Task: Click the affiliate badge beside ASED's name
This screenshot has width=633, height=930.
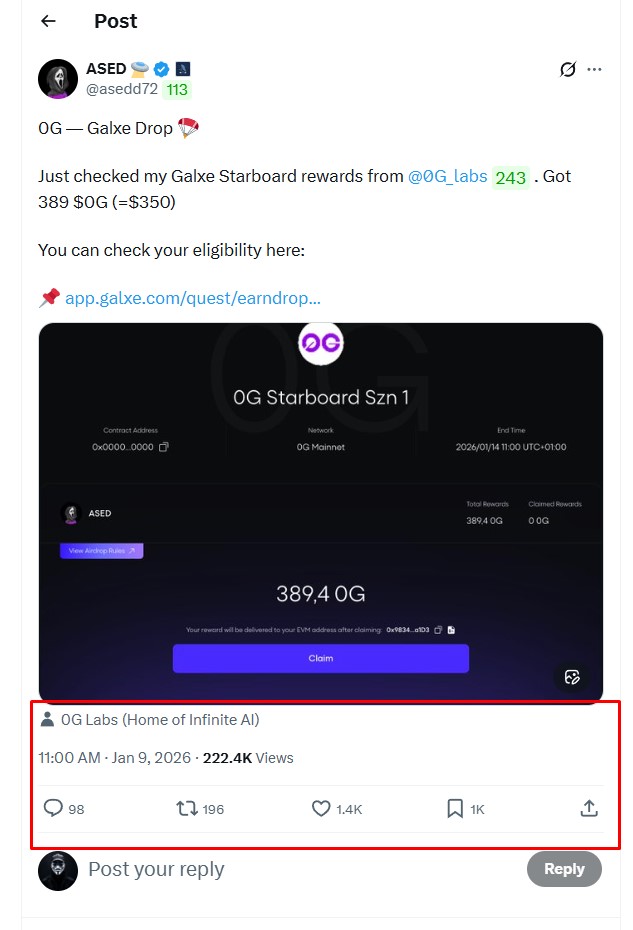Action: [x=182, y=69]
